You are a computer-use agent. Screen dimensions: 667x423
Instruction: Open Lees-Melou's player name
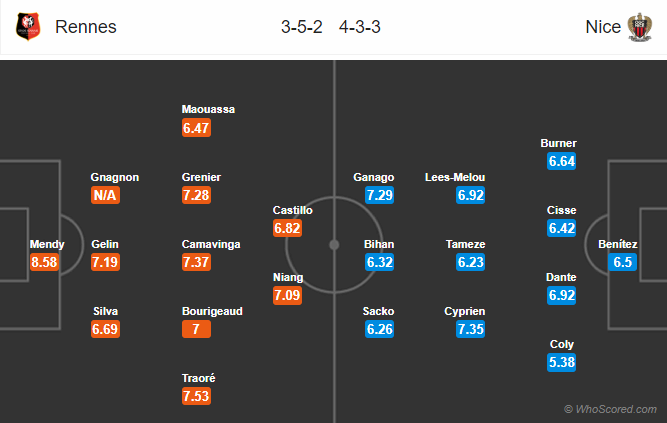point(455,177)
